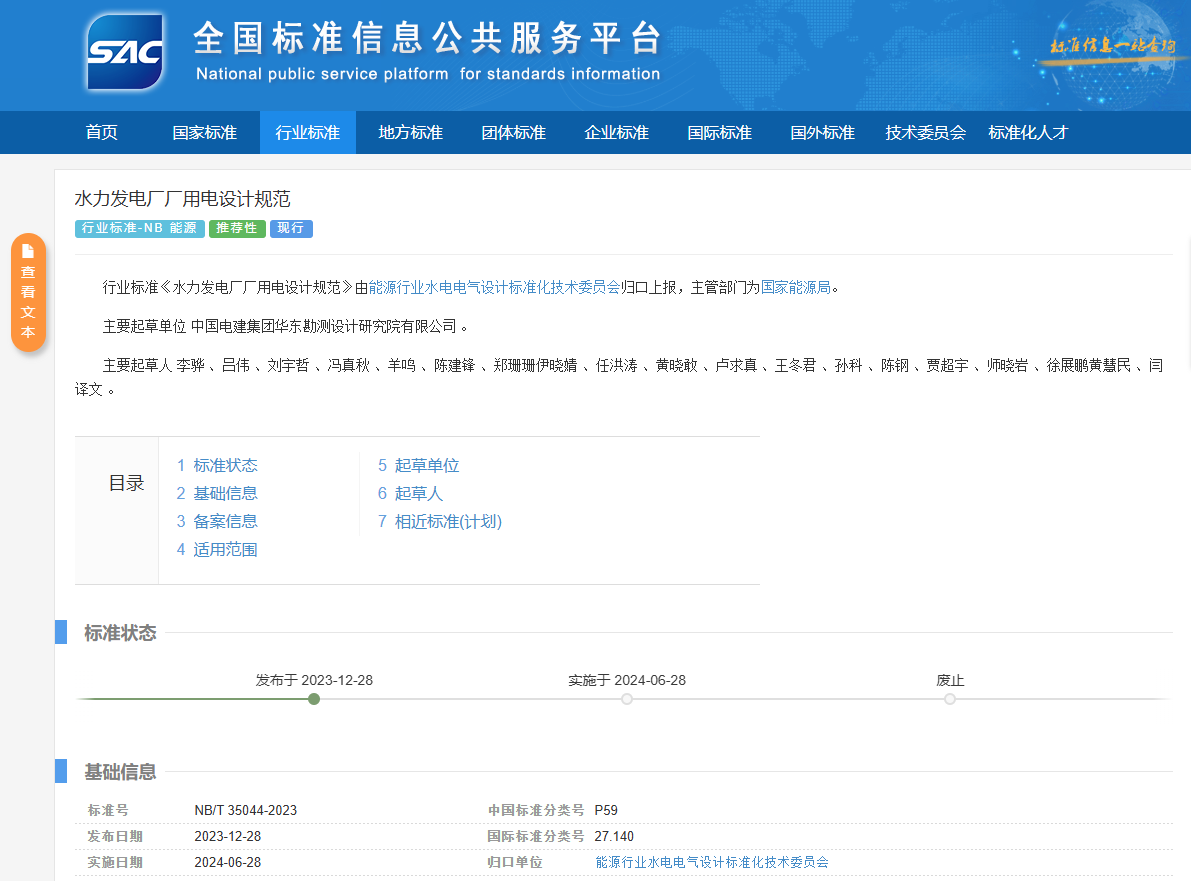The image size is (1191, 881).
Task: Click the SAC logo icon
Action: click(x=125, y=52)
